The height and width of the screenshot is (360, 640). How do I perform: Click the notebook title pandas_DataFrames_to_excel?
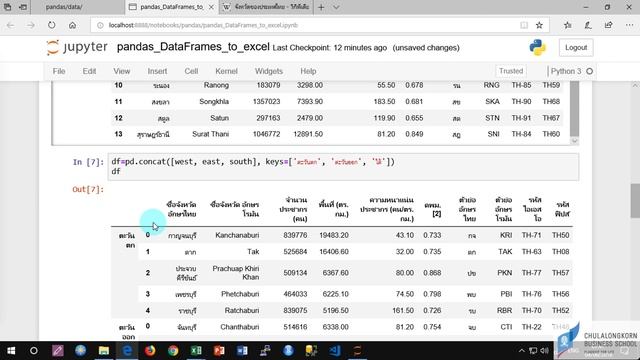coord(193,47)
